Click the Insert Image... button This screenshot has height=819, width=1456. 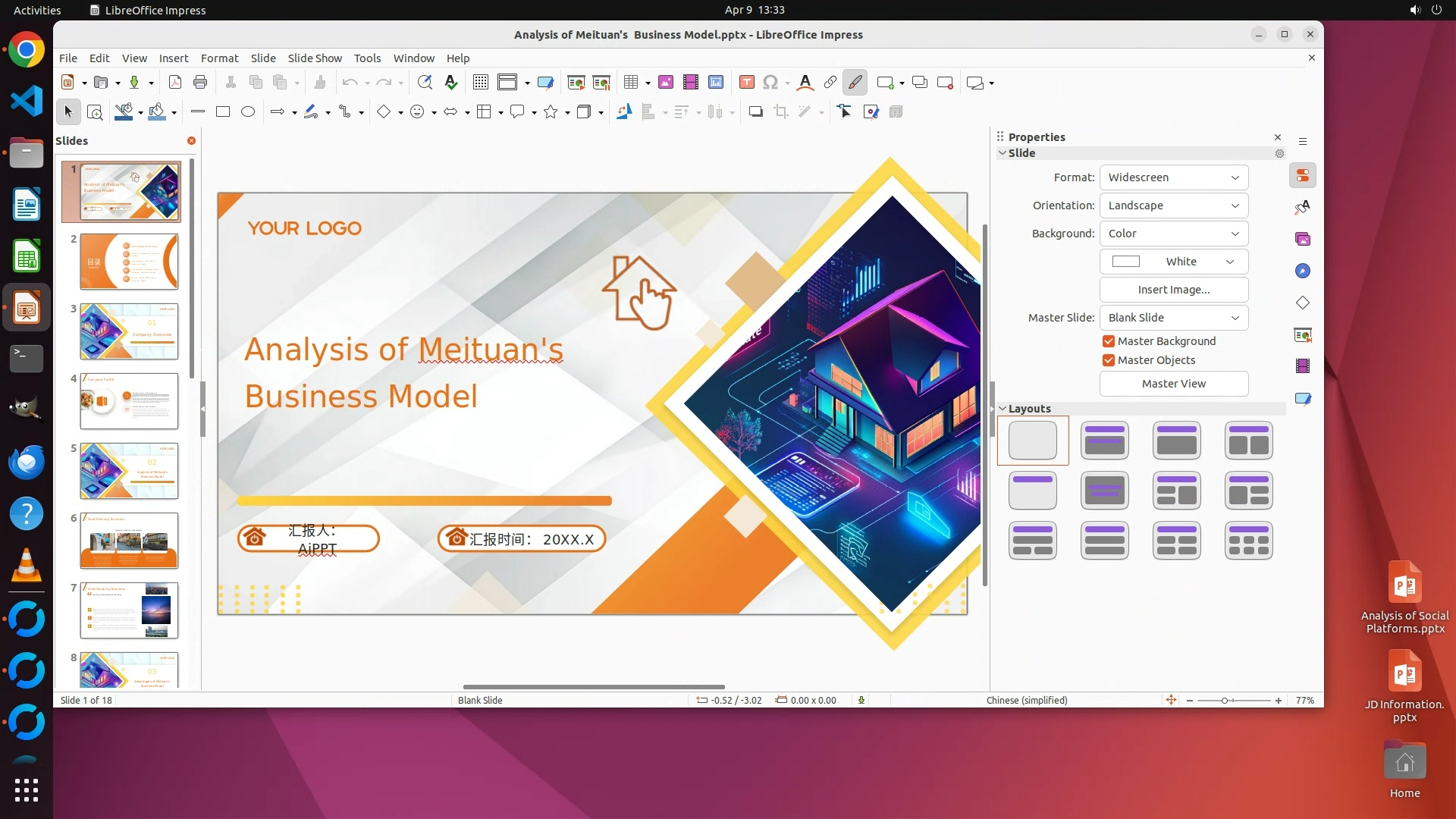(x=1173, y=290)
